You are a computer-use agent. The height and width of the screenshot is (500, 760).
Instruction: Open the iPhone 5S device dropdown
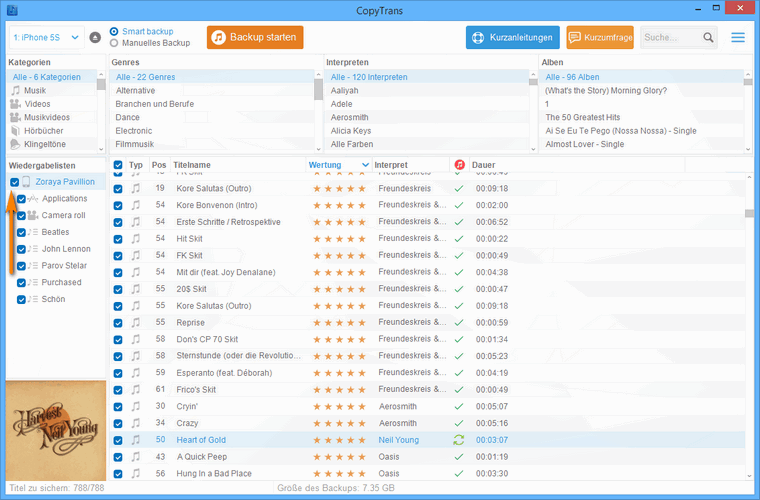pyautogui.click(x=47, y=37)
